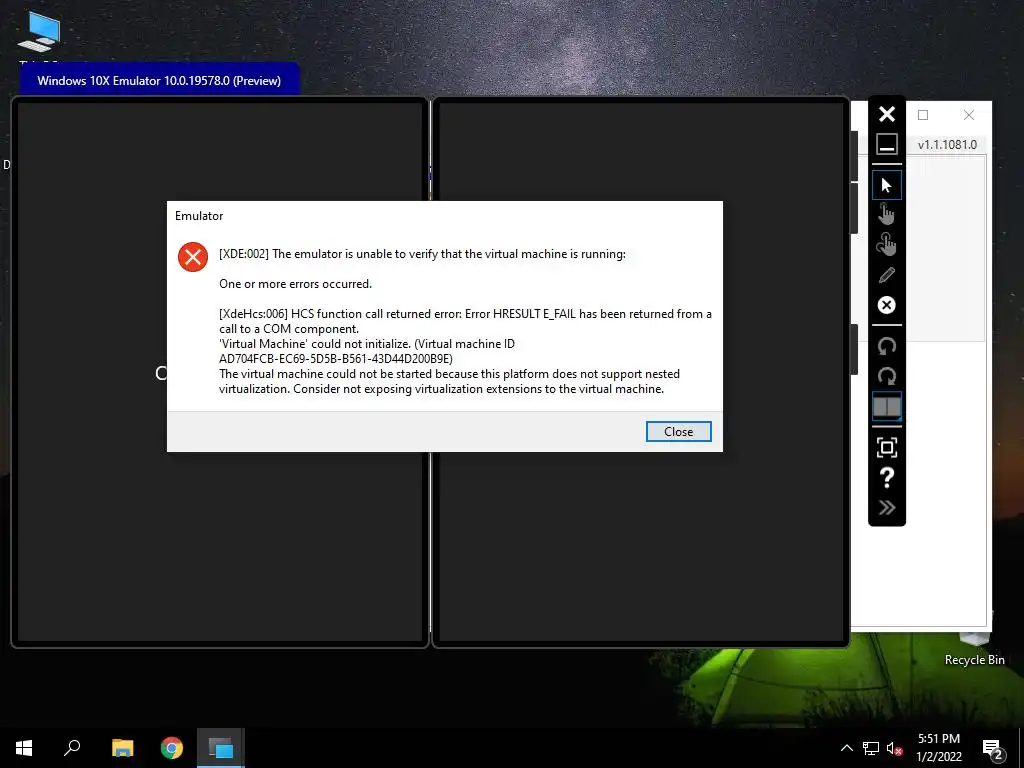This screenshot has height=768, width=1024.
Task: Open taskbar search
Action: coord(72,748)
